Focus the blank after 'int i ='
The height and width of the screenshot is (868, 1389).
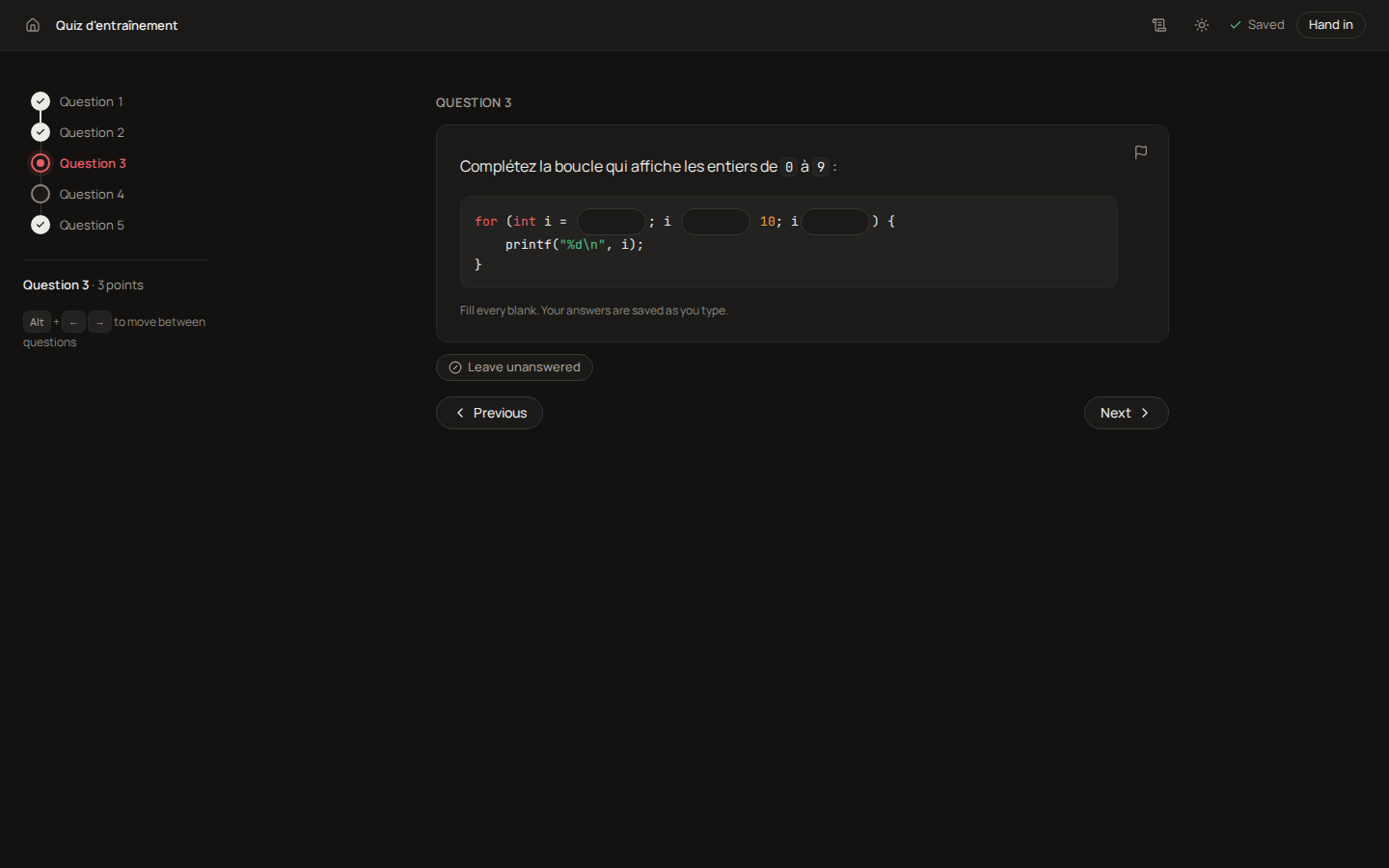pyautogui.click(x=611, y=222)
